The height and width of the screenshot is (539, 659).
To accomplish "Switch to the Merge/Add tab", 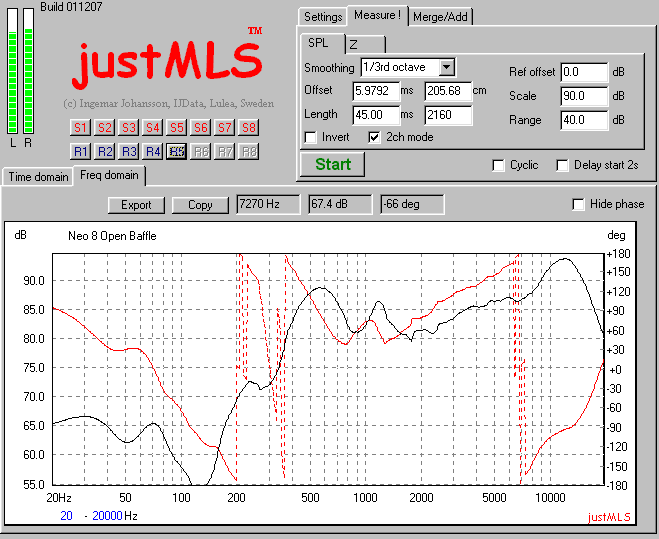I will (x=440, y=17).
